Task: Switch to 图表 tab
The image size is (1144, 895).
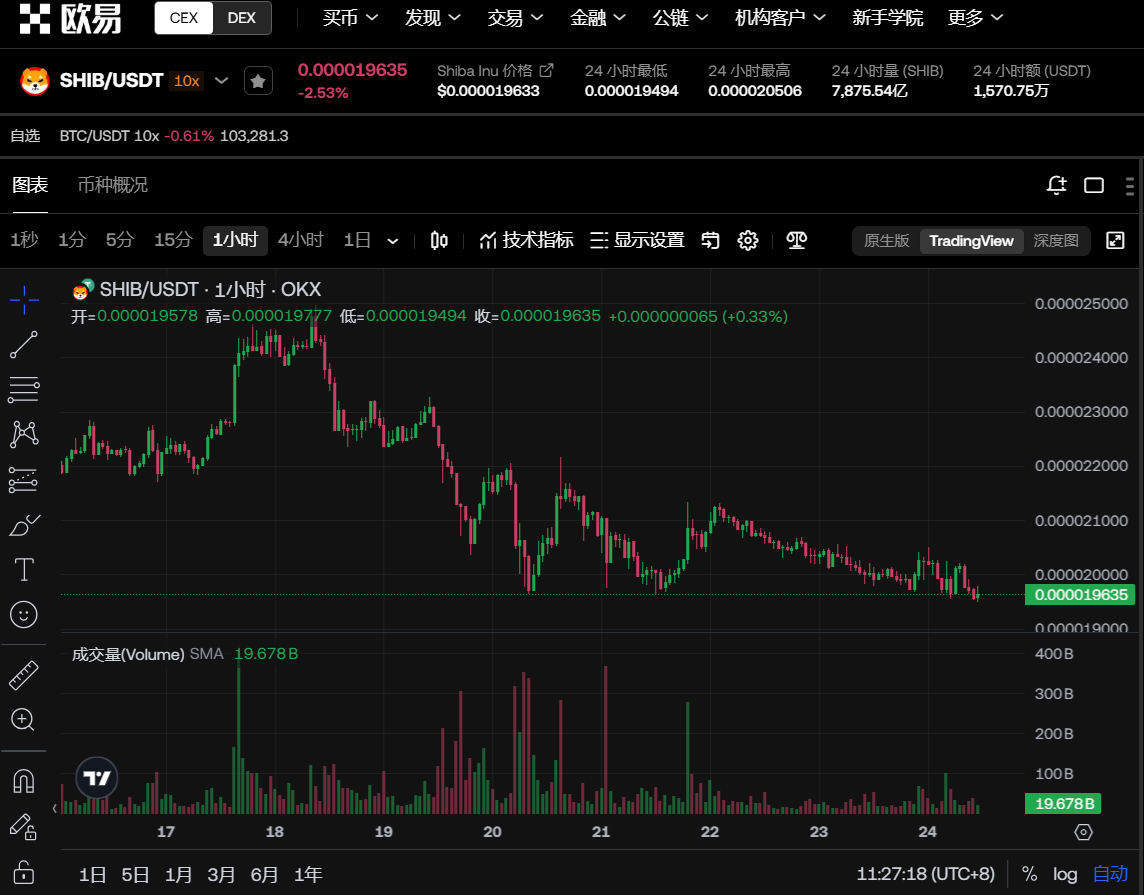Action: tap(30, 185)
